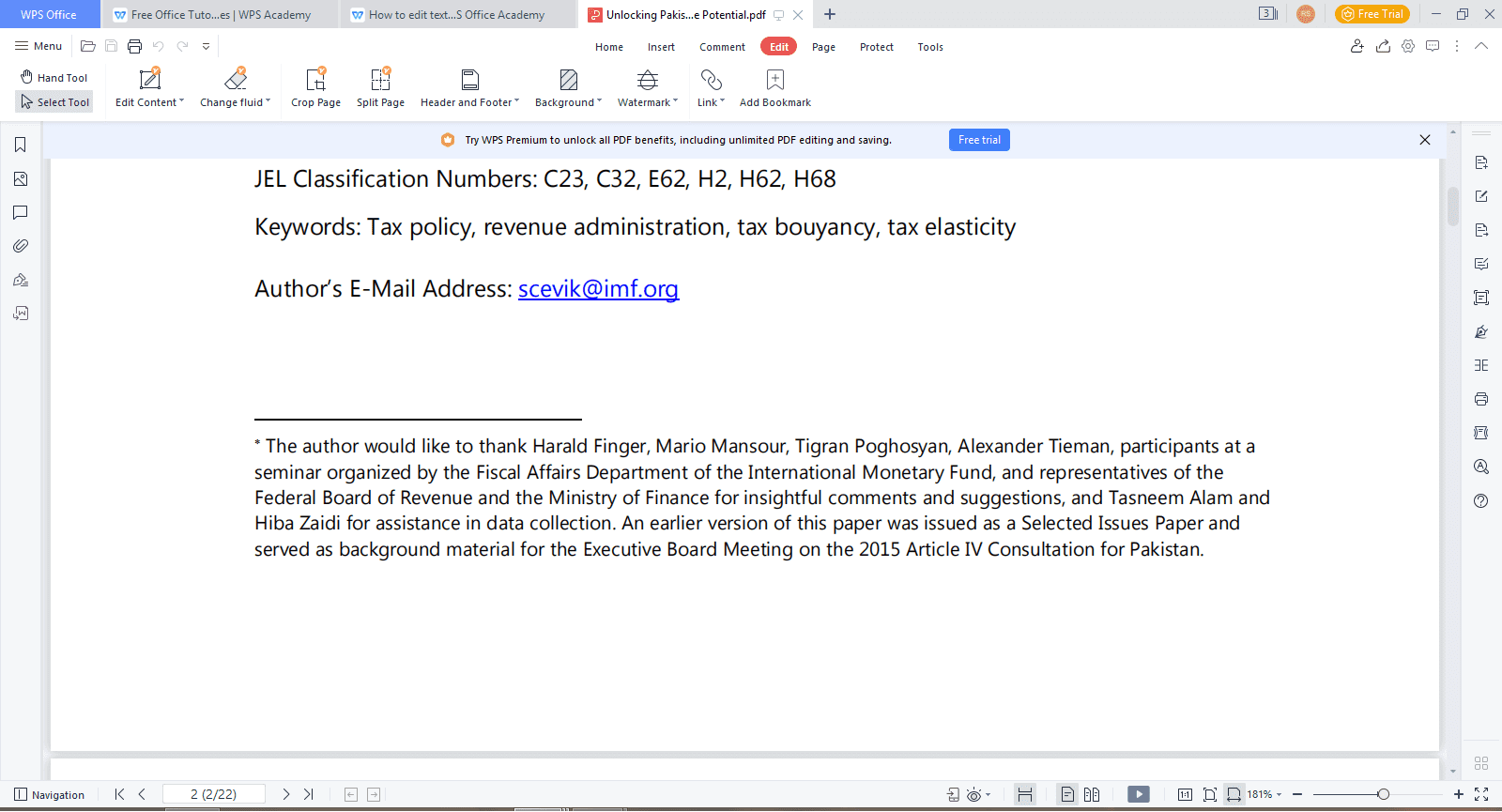The height and width of the screenshot is (812, 1502).
Task: Open the scevik@imf.org email link
Action: pyautogui.click(x=598, y=289)
